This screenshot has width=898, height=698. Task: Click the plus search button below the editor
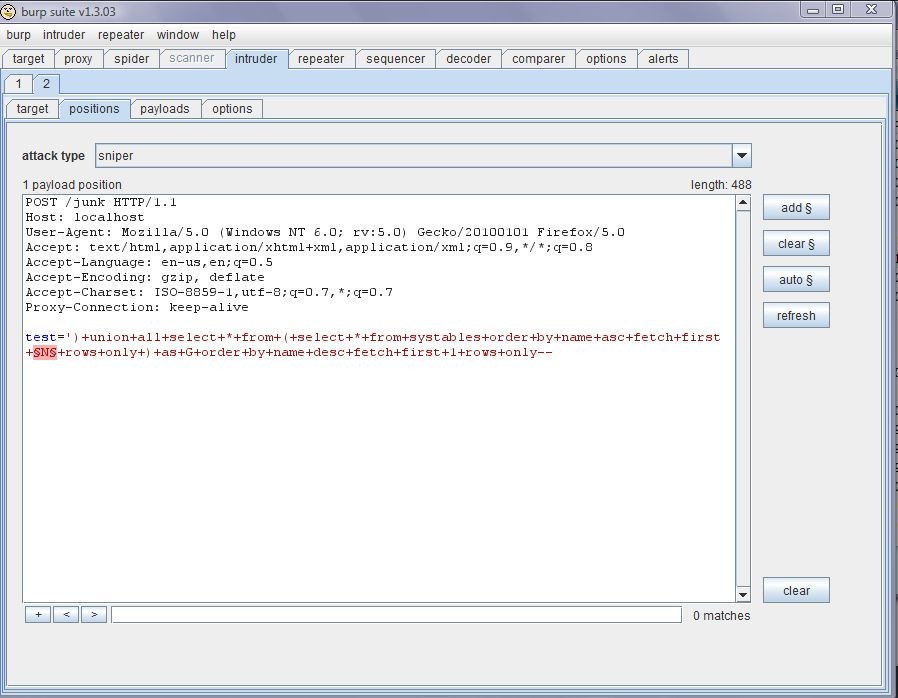coord(38,614)
